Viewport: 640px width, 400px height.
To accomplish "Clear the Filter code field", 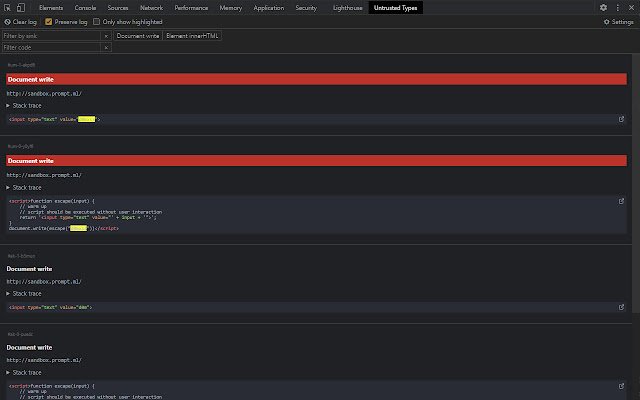I will click(106, 48).
